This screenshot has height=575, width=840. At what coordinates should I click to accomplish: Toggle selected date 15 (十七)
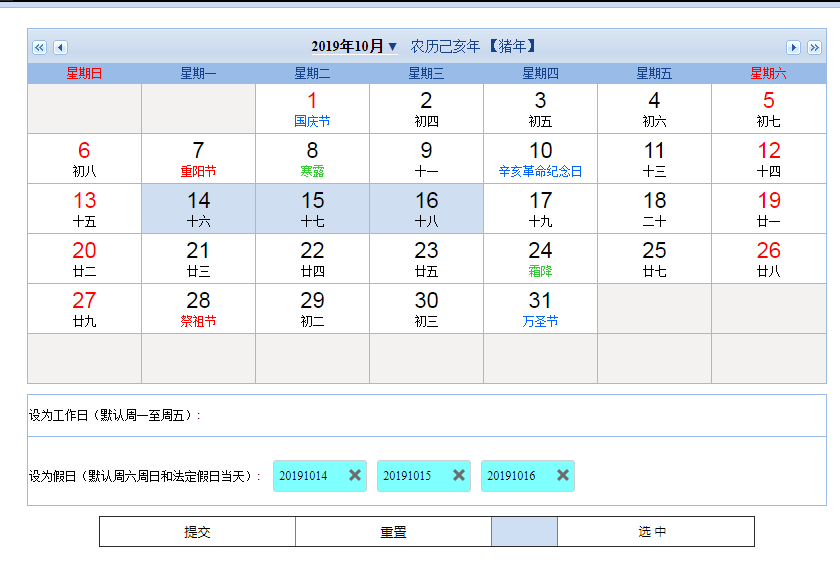312,209
